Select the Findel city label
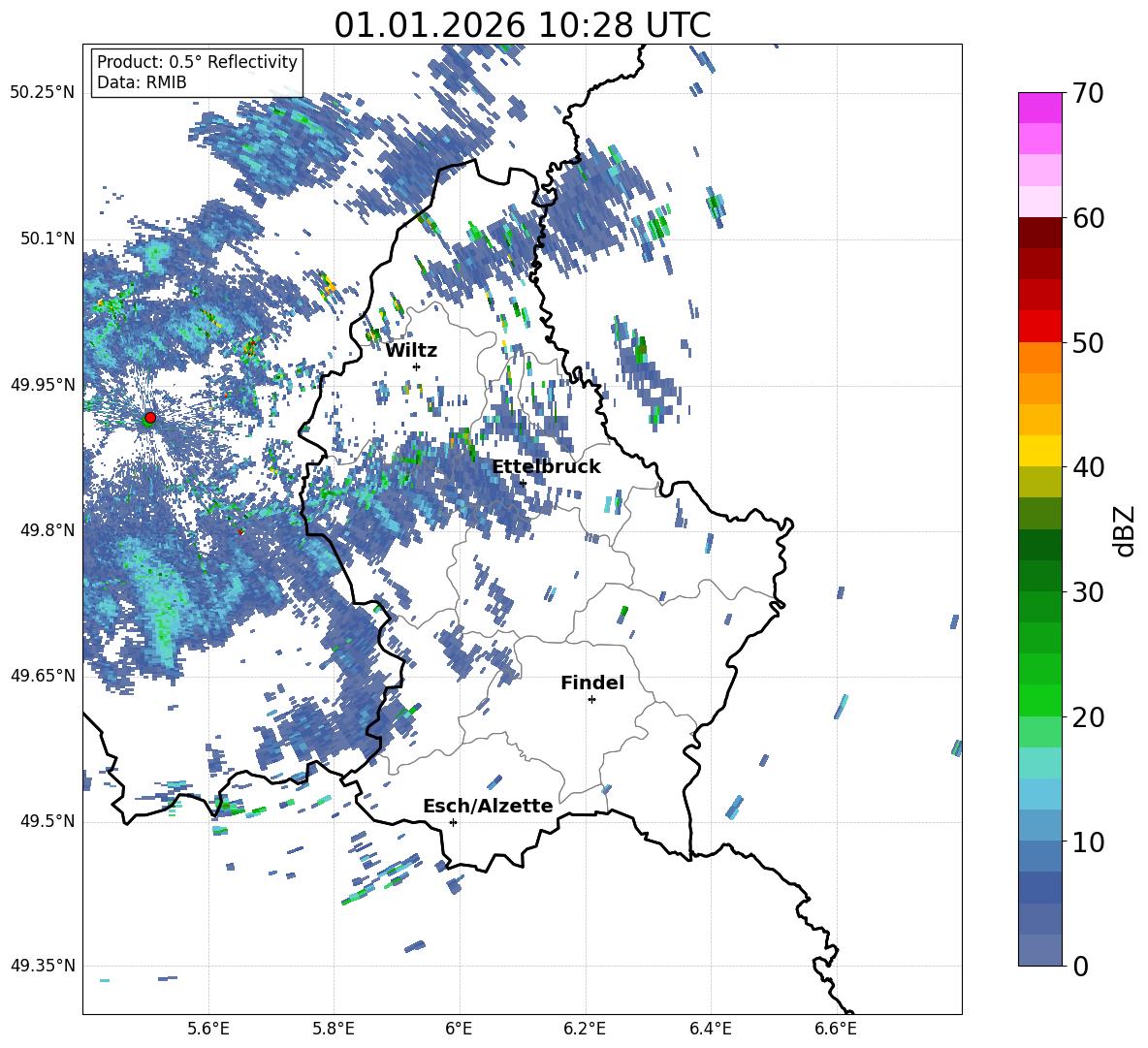Image resolution: width=1148 pixels, height=1048 pixels. click(592, 683)
